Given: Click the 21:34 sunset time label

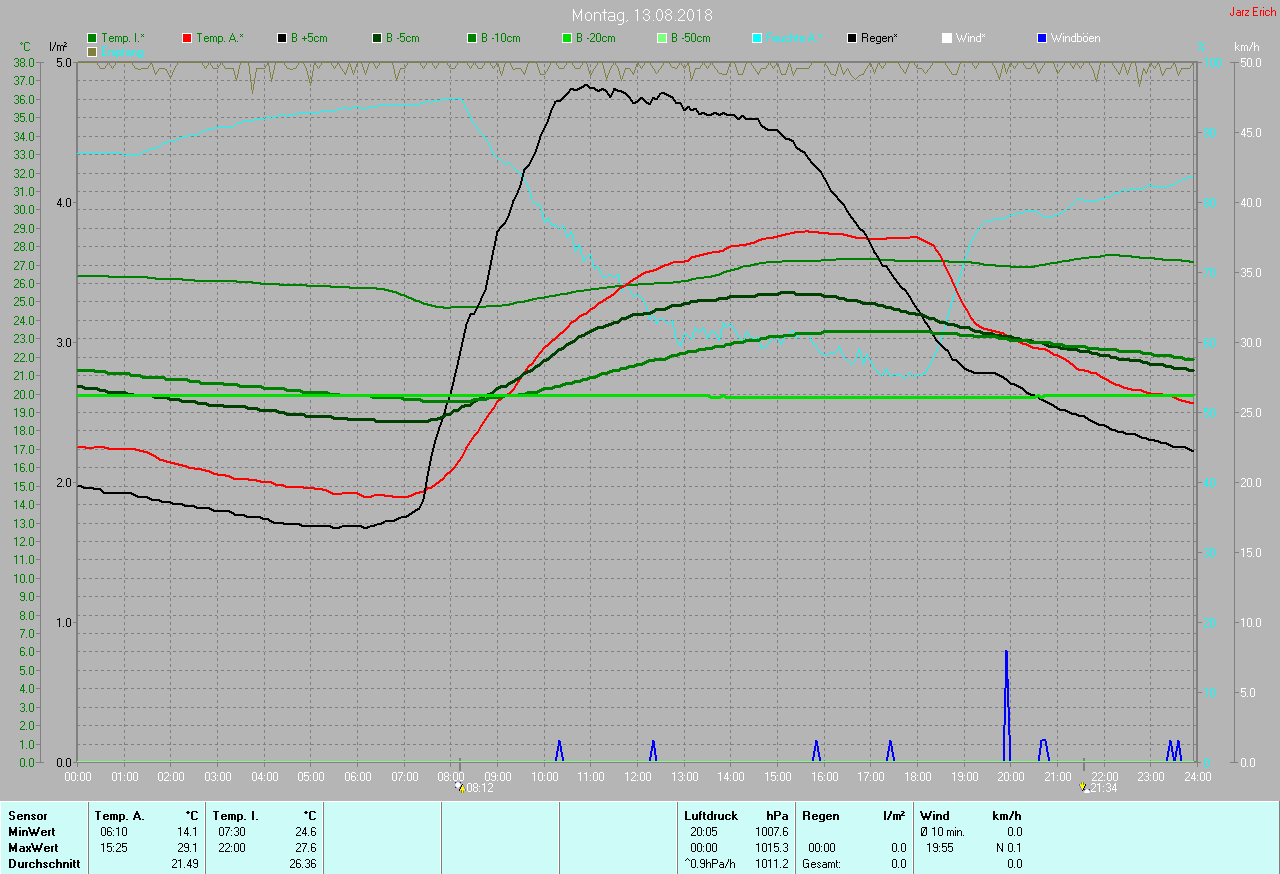Looking at the screenshot, I should (x=1104, y=788).
